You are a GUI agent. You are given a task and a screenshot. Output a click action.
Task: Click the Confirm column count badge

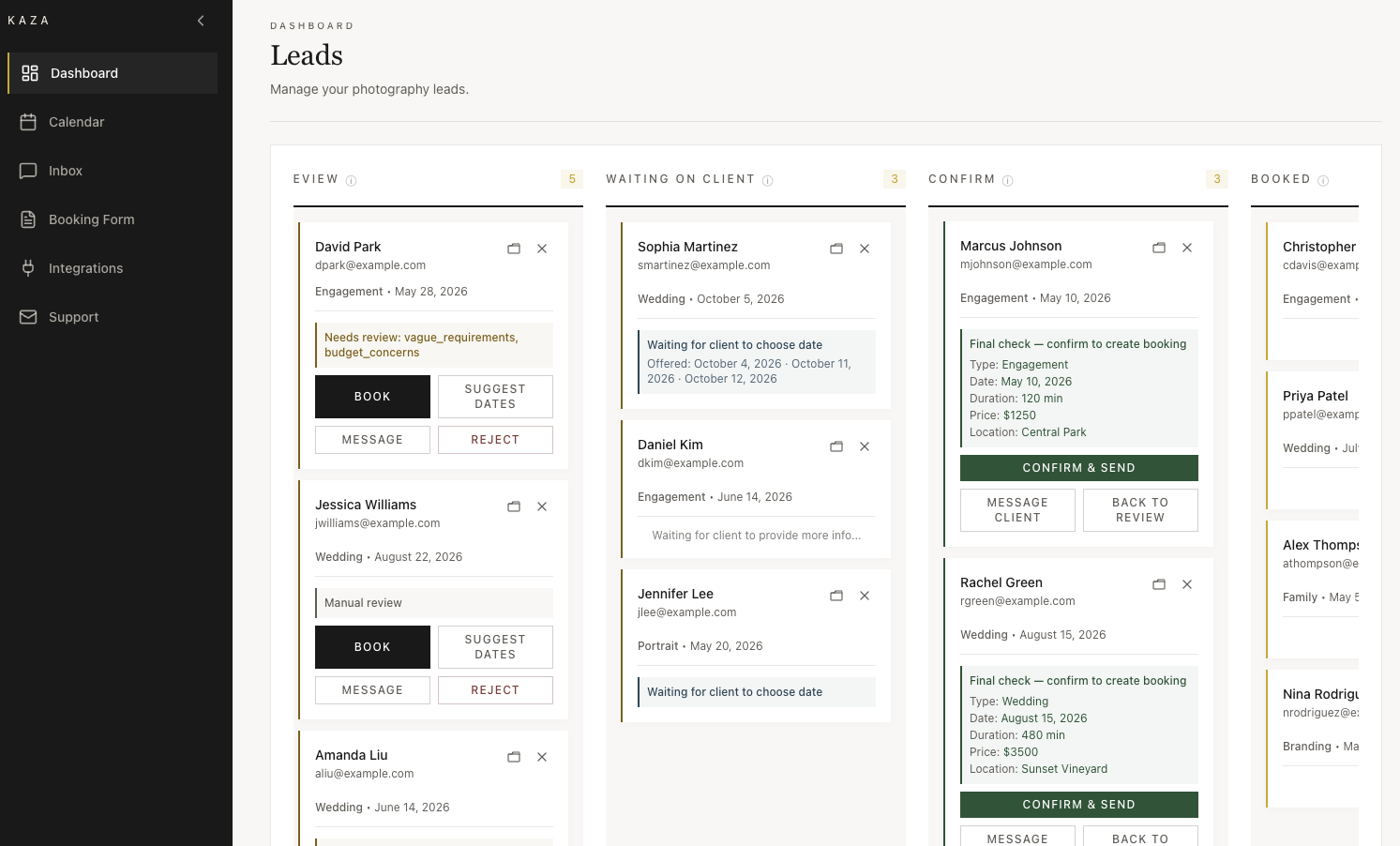[x=1217, y=179]
